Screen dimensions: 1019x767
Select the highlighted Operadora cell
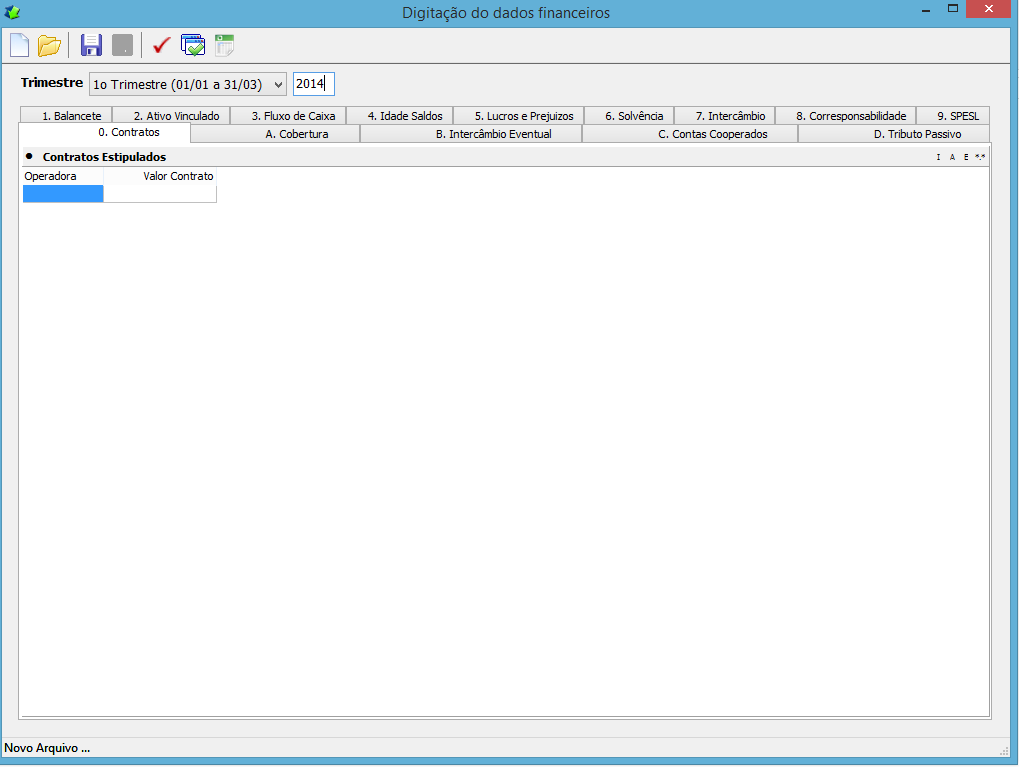63,194
